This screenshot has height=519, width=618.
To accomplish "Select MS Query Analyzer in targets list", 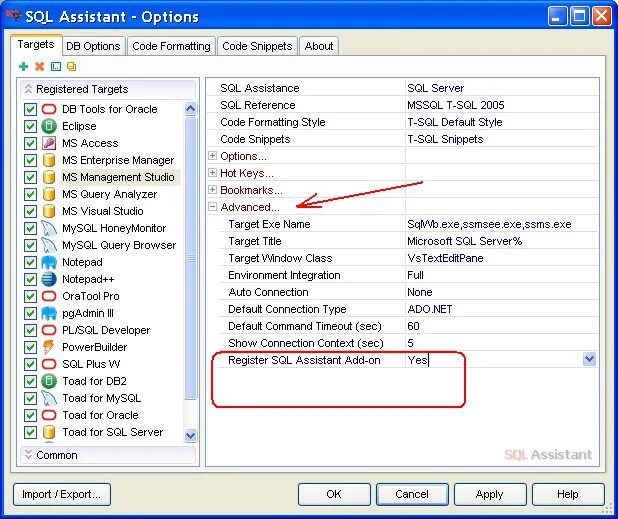I will pos(110,194).
